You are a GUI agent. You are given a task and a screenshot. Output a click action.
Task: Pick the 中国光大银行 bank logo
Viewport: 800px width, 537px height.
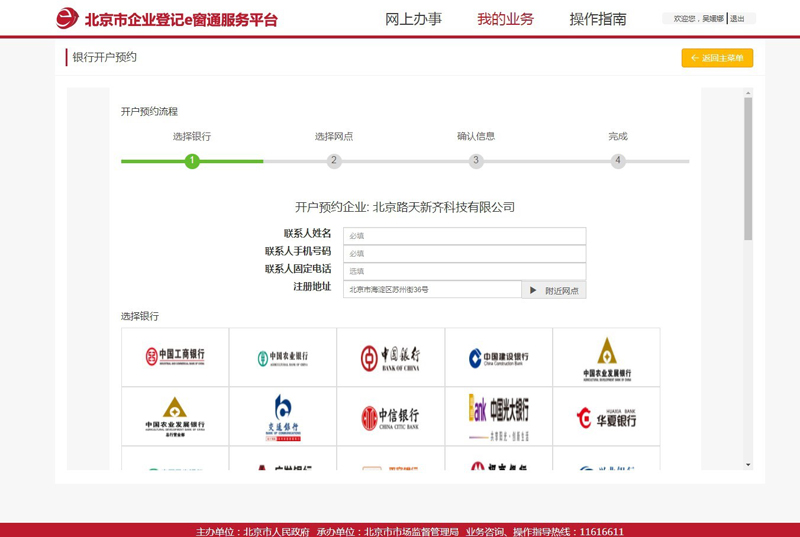click(x=499, y=416)
